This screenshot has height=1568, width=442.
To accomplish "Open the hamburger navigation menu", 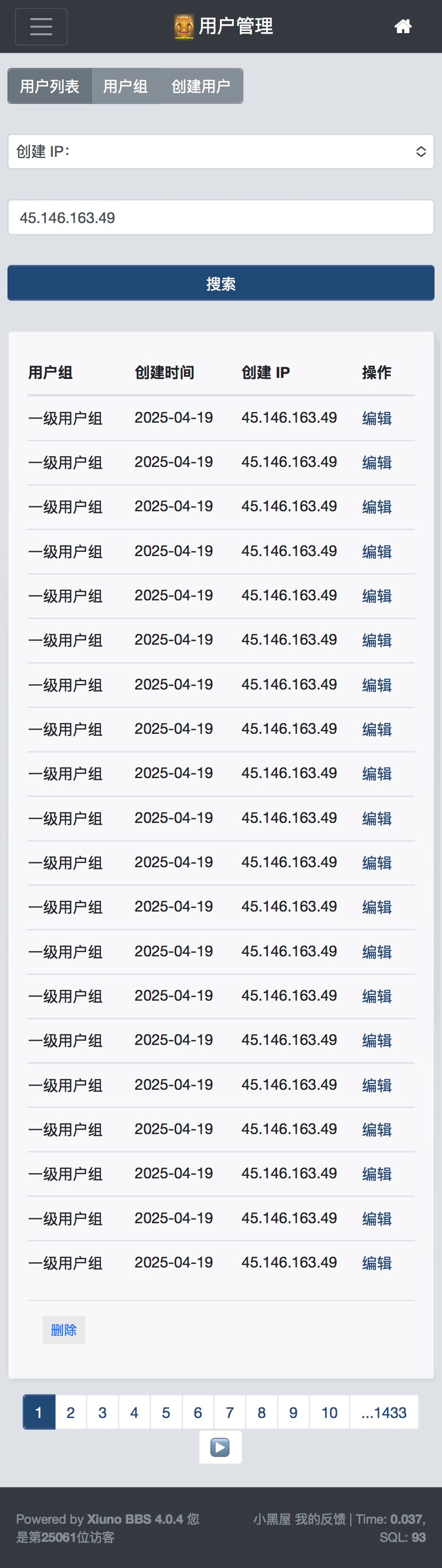I will point(41,27).
